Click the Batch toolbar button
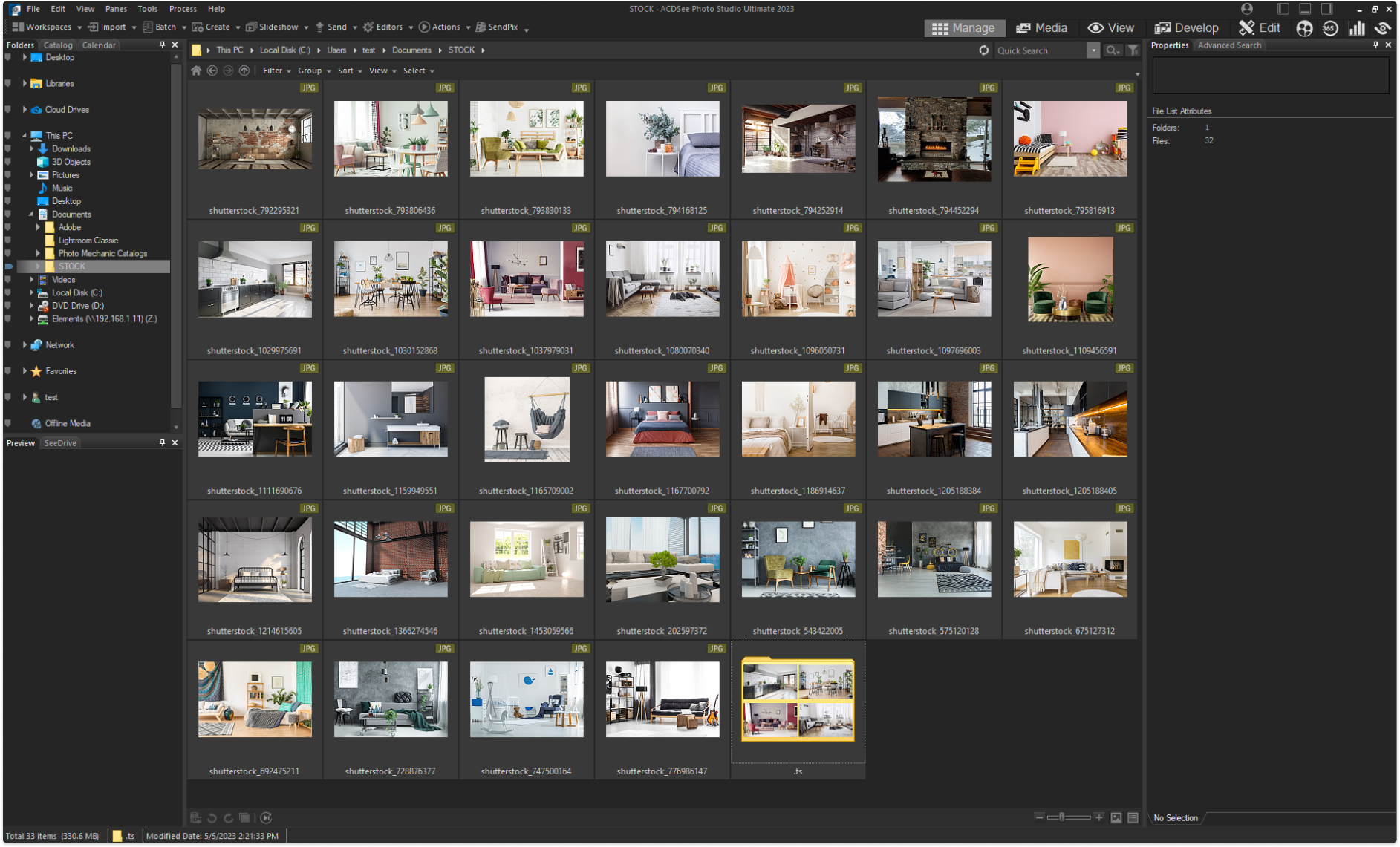 (164, 27)
